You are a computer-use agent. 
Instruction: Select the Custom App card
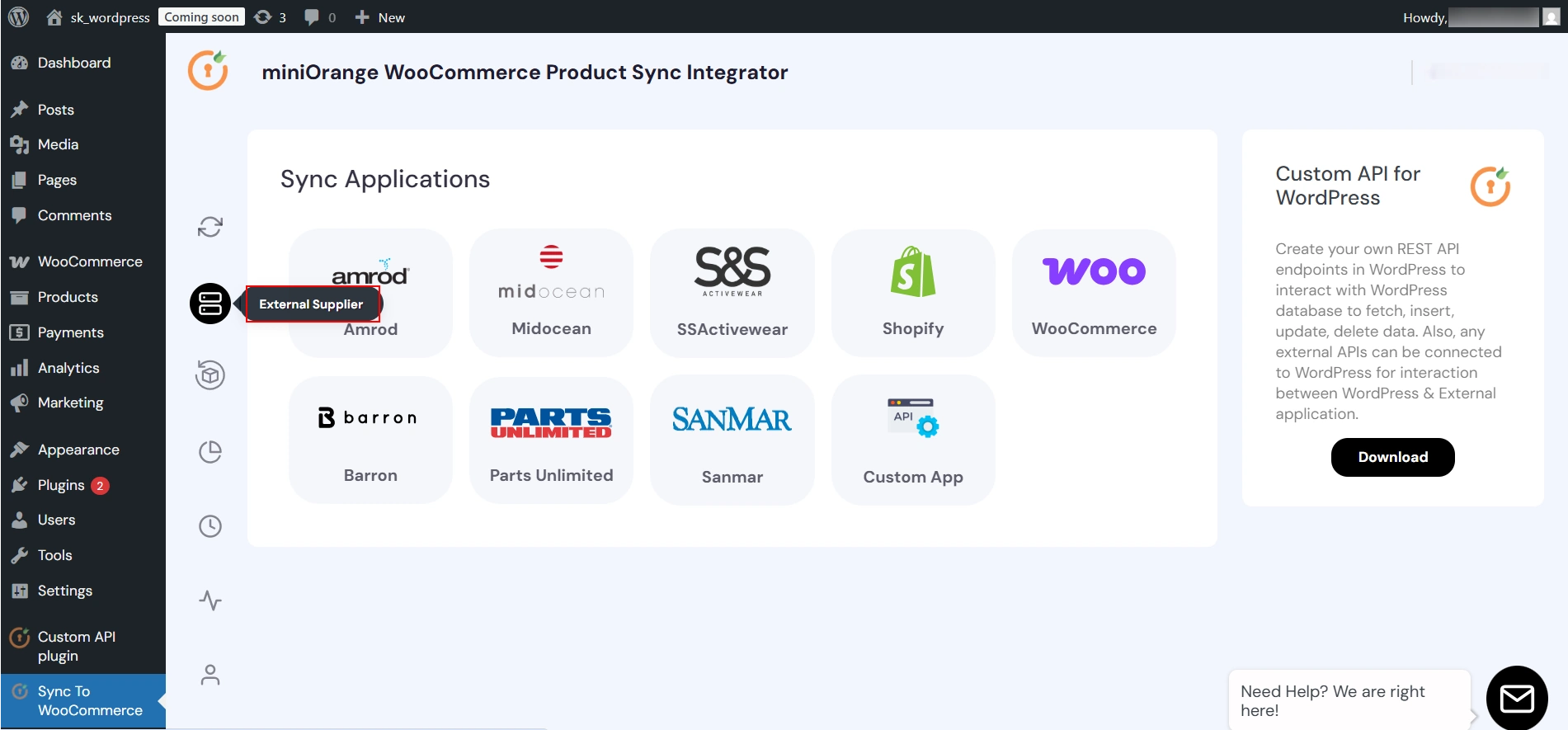click(913, 440)
